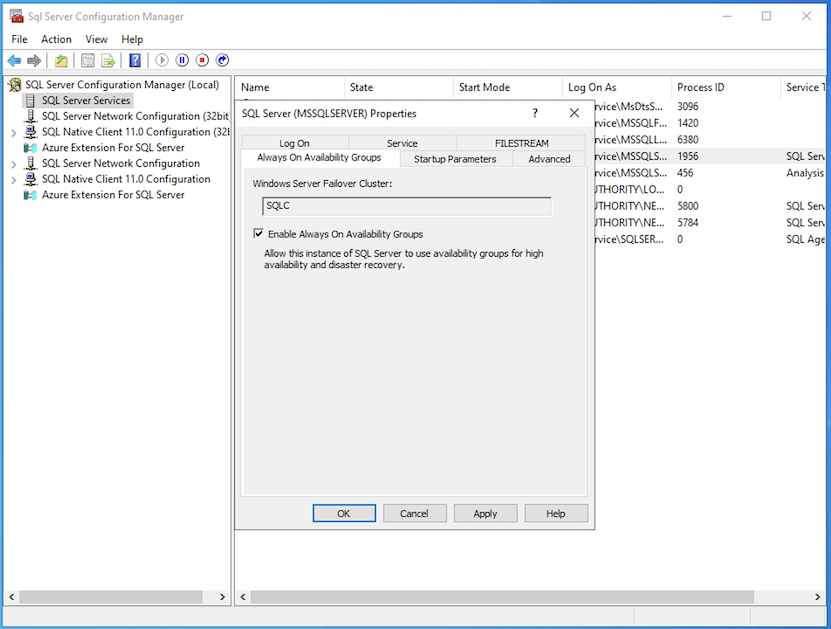Click process ID 1420 cell

click(687, 123)
